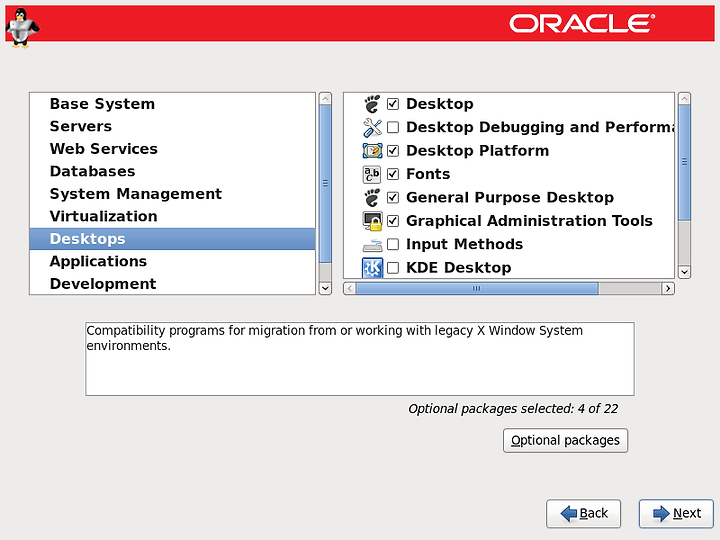720x540 pixels.
Task: Click the abc Fonts icon
Action: click(x=372, y=174)
